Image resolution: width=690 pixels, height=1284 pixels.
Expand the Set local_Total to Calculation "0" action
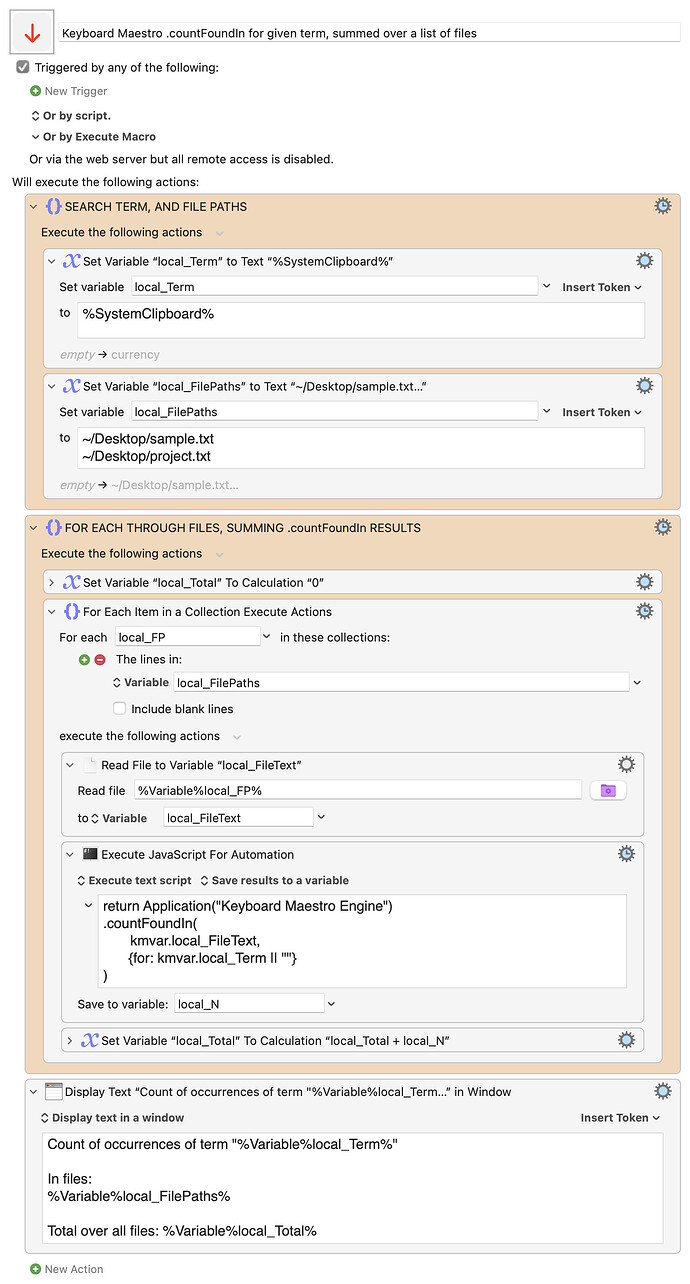pos(52,582)
